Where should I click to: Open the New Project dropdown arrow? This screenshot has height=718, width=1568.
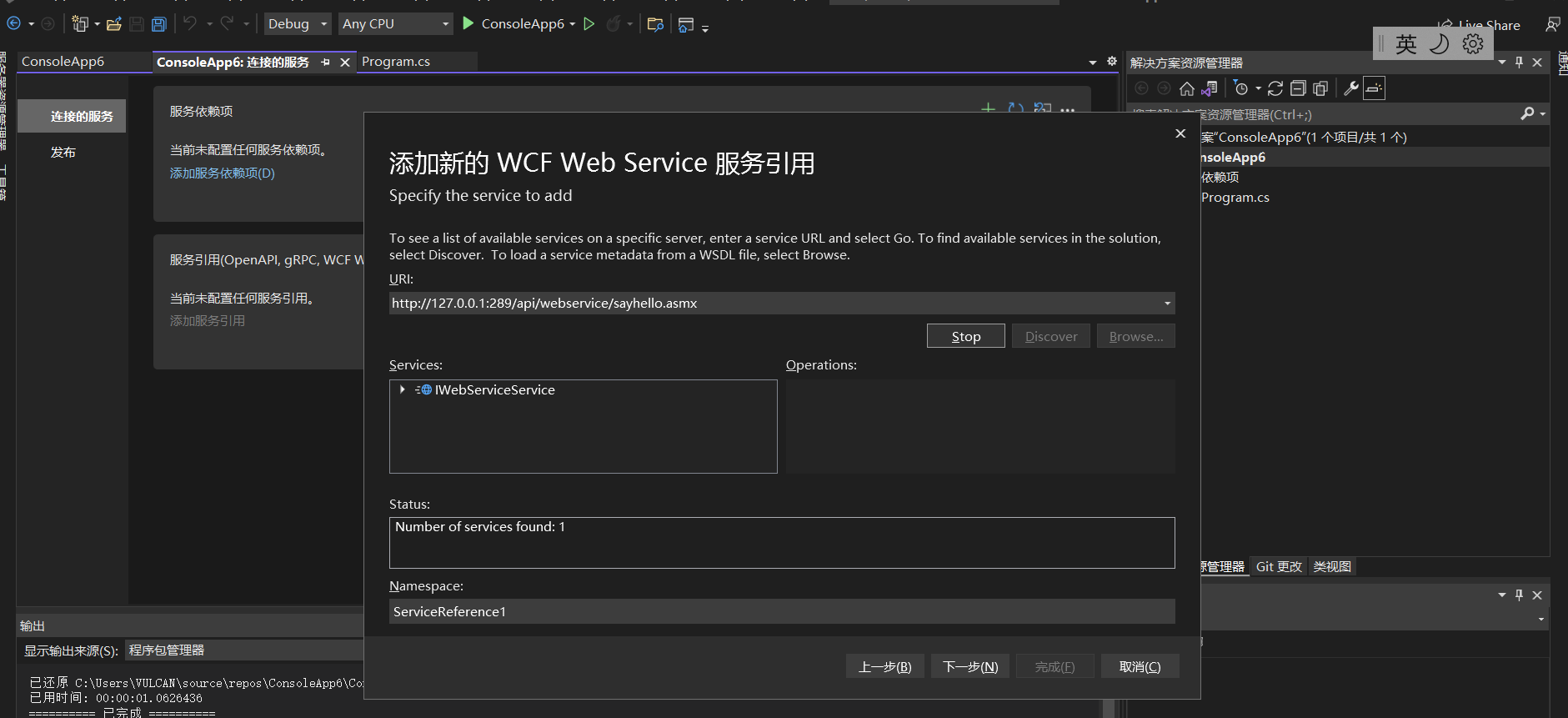coord(97,24)
